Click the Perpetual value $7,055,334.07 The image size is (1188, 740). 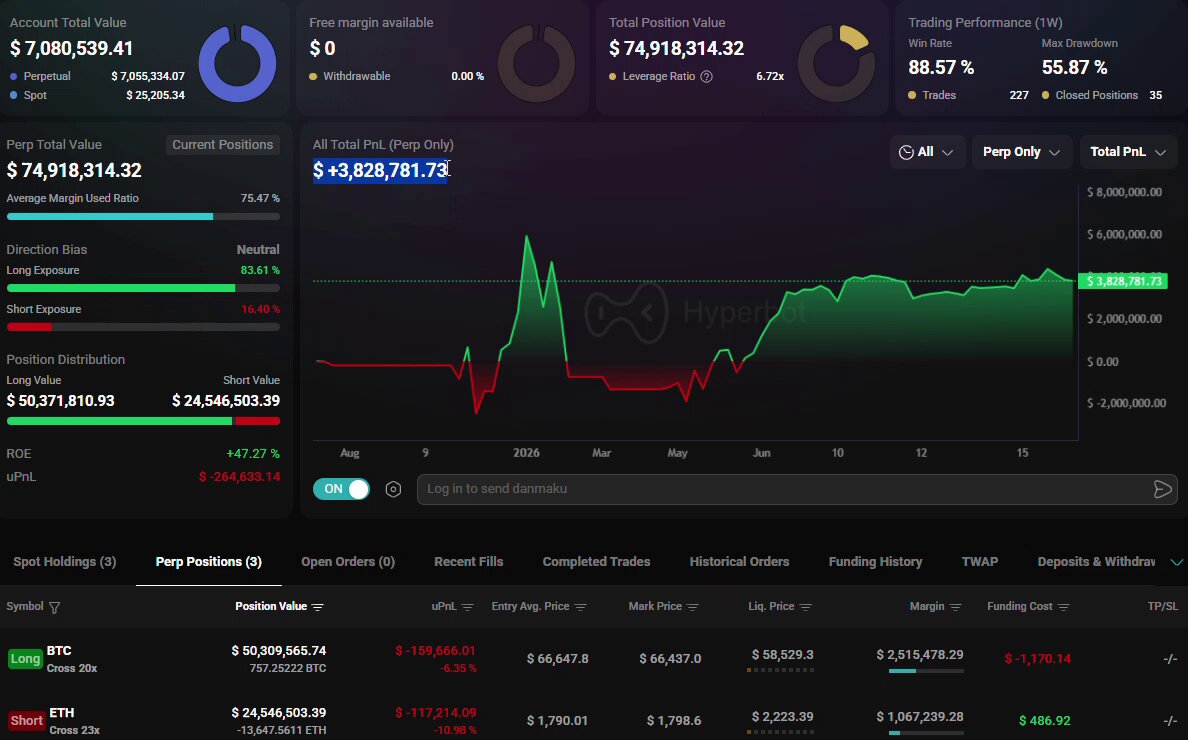(x=148, y=76)
